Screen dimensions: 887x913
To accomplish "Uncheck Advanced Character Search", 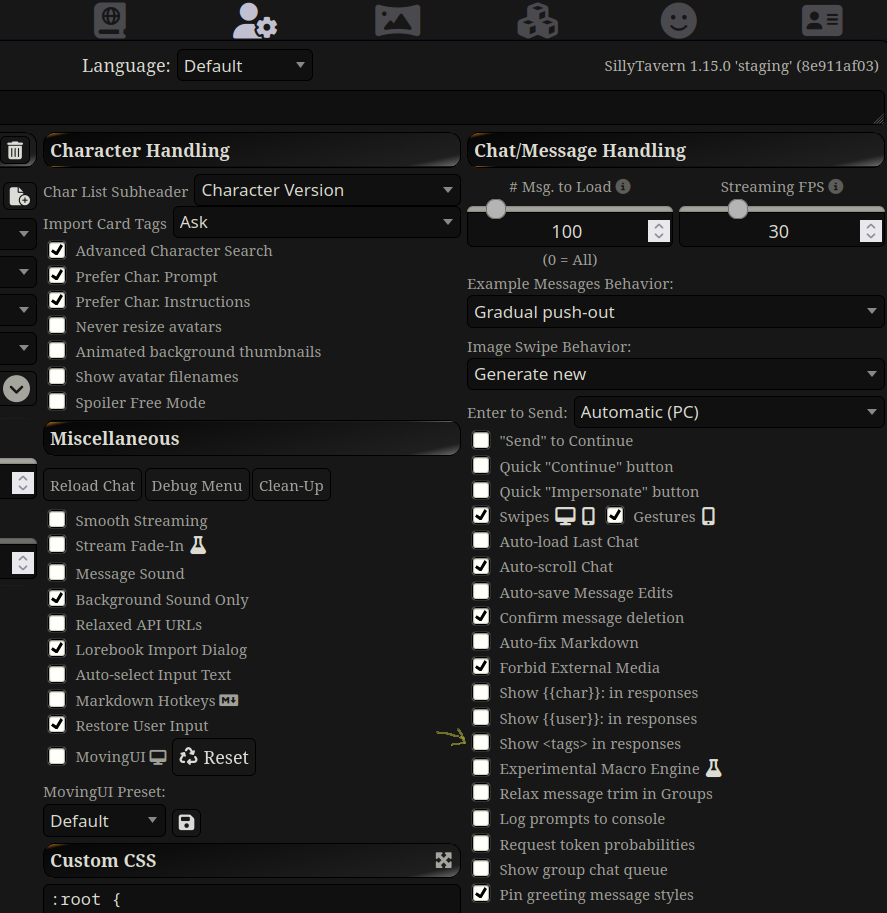I will click(57, 250).
